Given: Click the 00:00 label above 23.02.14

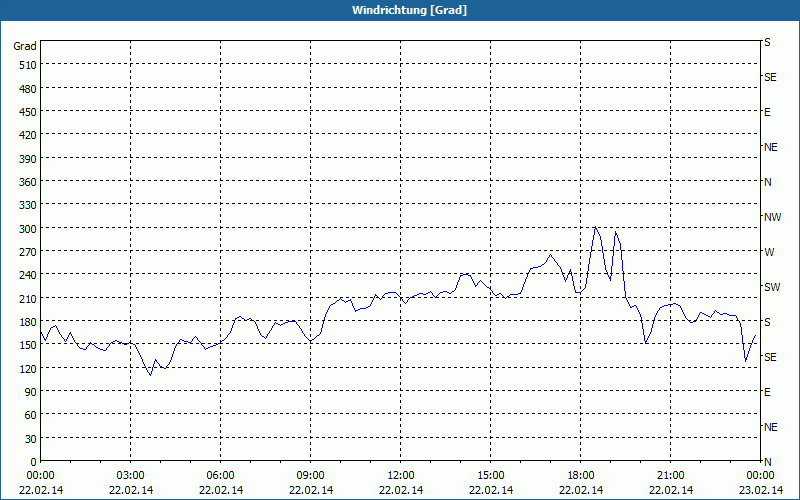Looking at the screenshot, I should (x=760, y=476).
